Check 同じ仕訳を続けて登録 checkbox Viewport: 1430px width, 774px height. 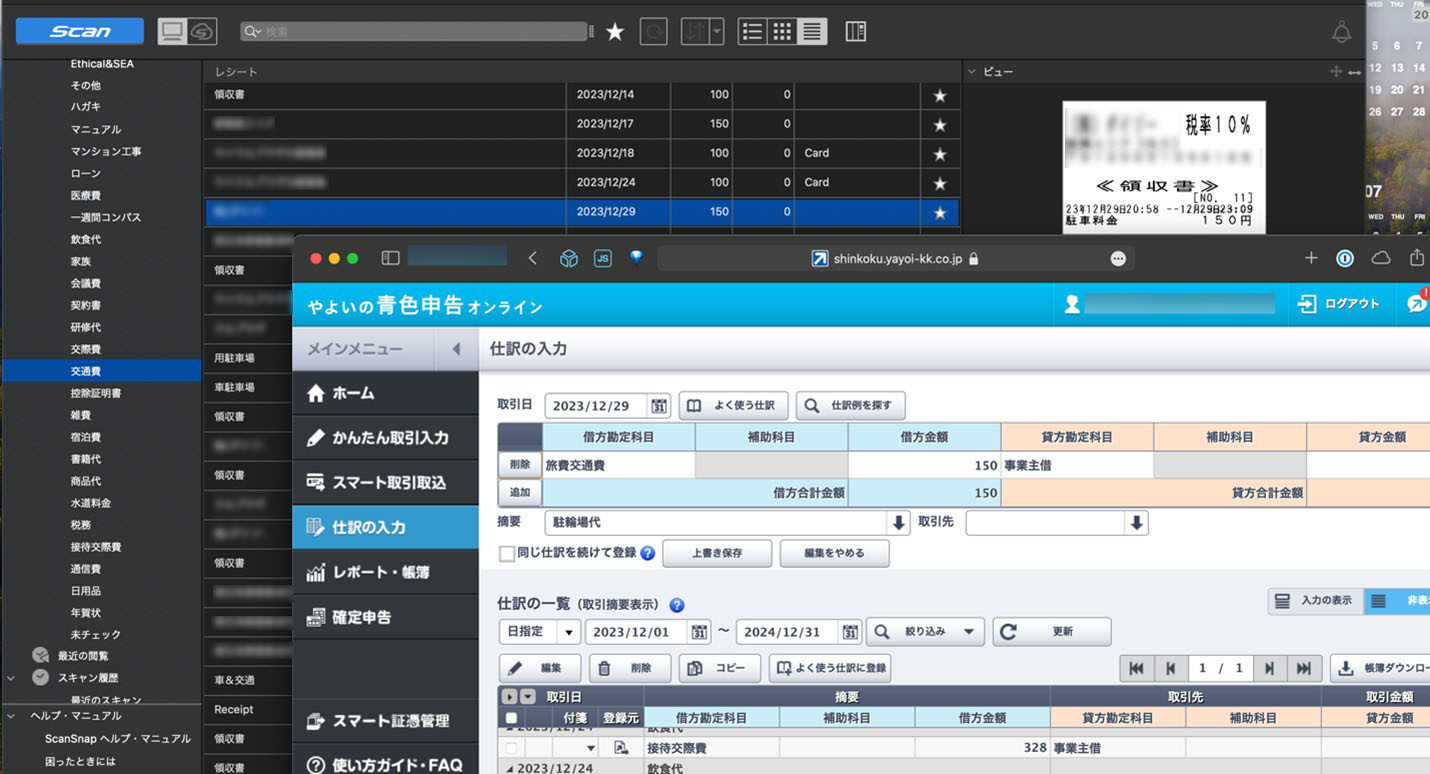click(507, 553)
